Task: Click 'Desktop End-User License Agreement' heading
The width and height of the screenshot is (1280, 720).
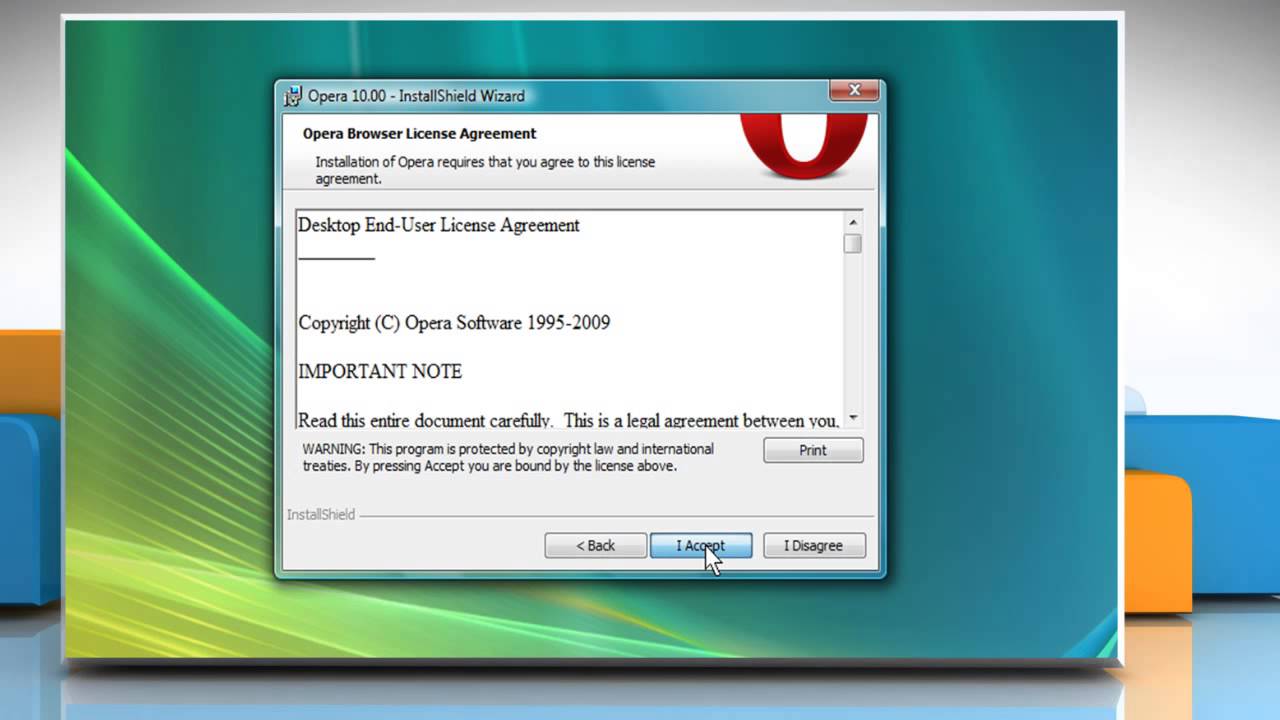Action: click(x=439, y=226)
